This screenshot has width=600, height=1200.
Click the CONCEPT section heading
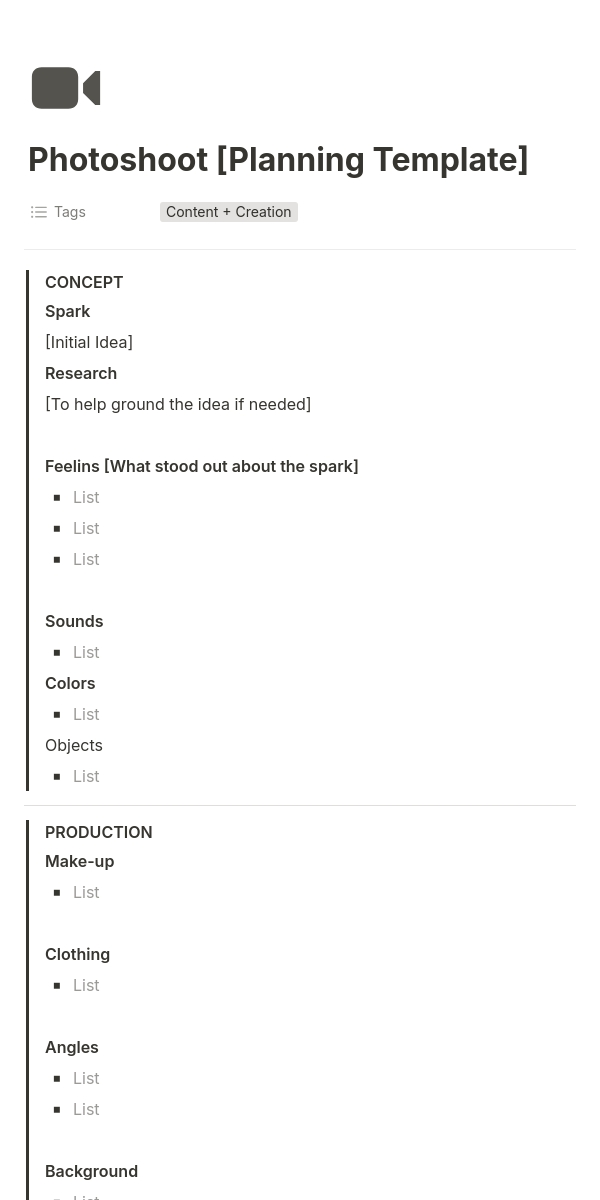click(x=84, y=282)
